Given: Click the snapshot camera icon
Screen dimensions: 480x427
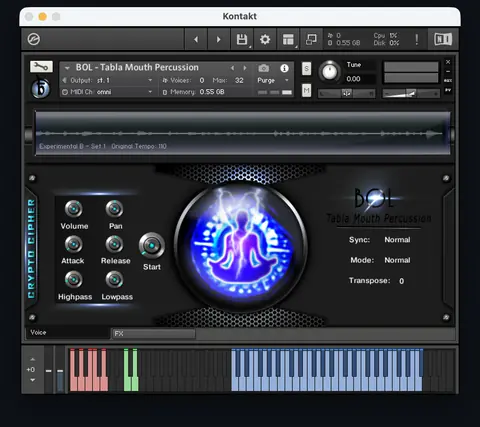Looking at the screenshot, I should click(x=264, y=68).
